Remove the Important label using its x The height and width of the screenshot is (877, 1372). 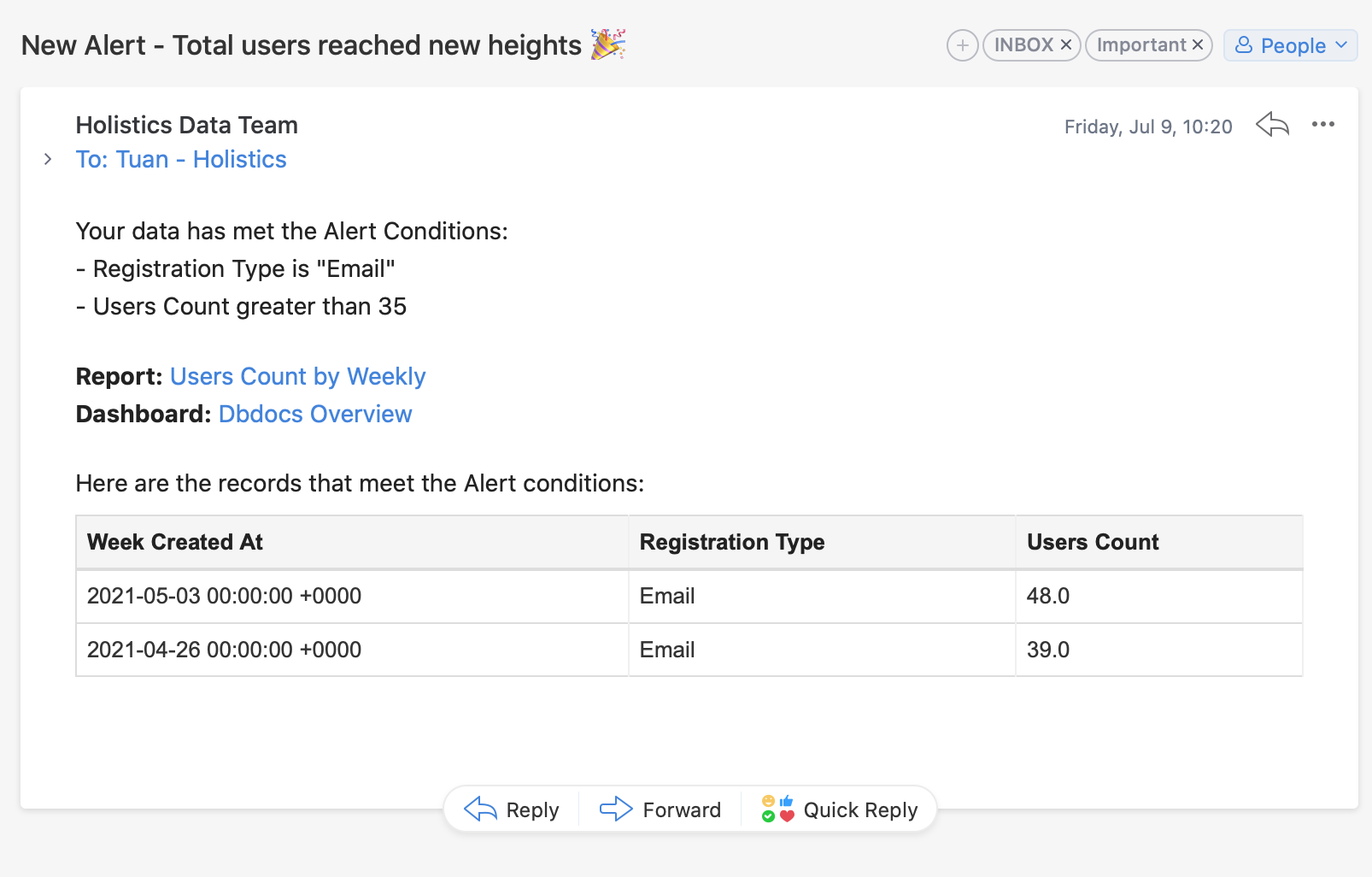(1198, 45)
